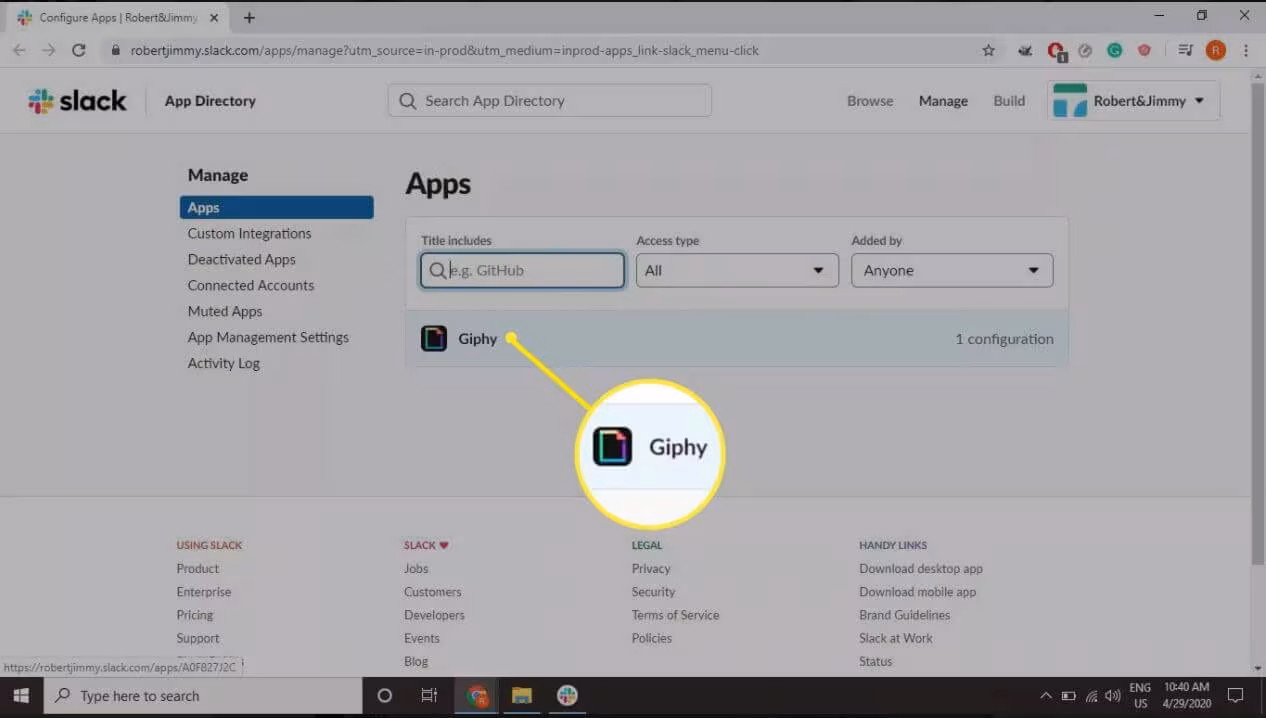Bookmark this page with the star icon
This screenshot has height=718, width=1266.
tap(988, 50)
